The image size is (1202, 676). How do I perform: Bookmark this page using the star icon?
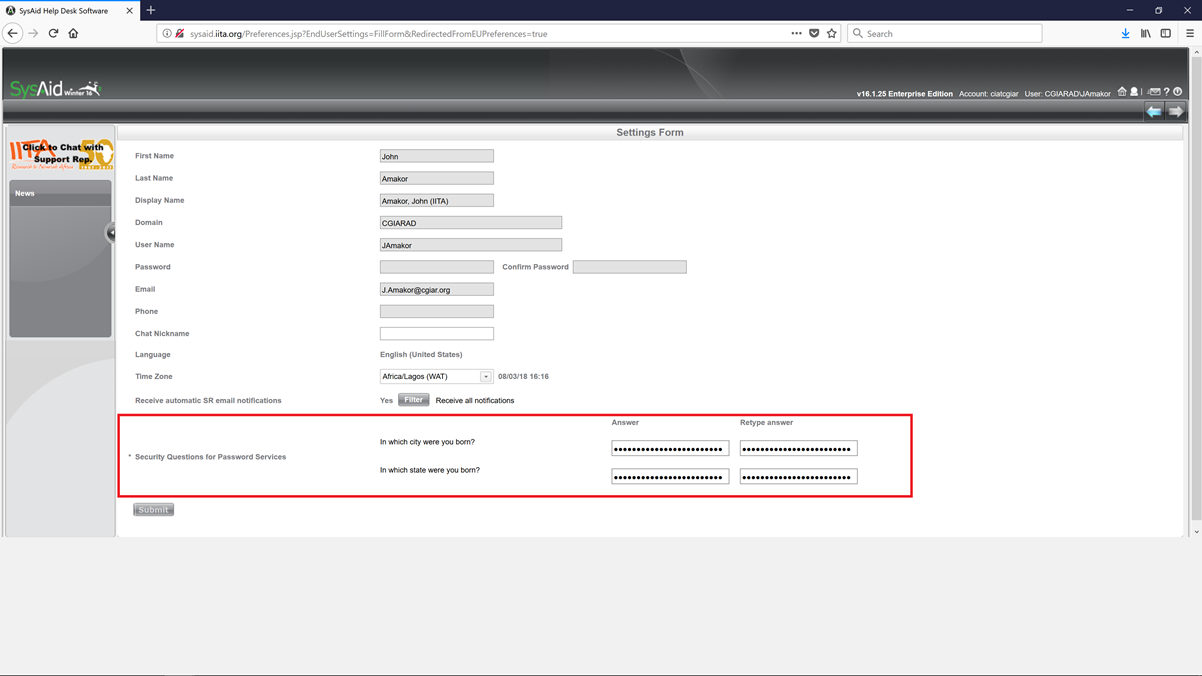pyautogui.click(x=831, y=33)
